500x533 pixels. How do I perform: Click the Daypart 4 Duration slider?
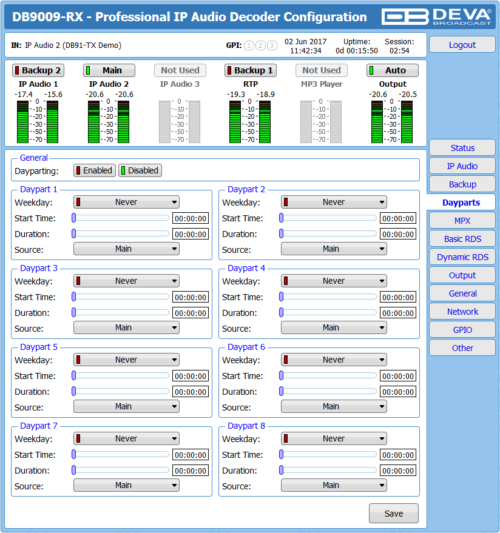pyautogui.click(x=328, y=312)
